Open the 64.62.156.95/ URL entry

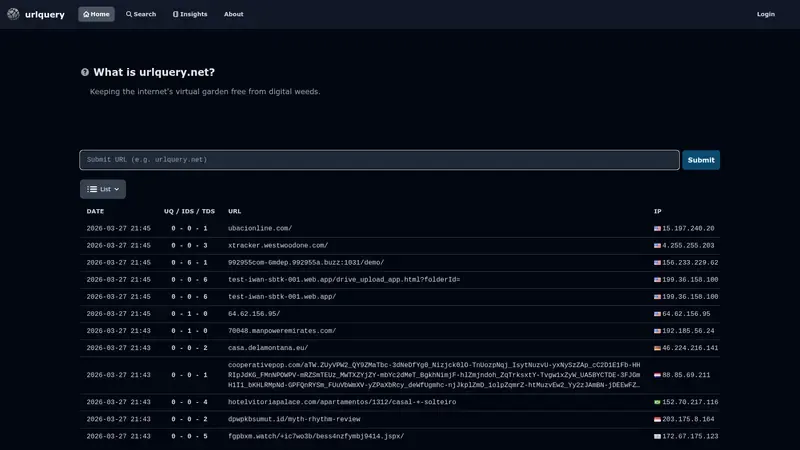click(x=254, y=314)
